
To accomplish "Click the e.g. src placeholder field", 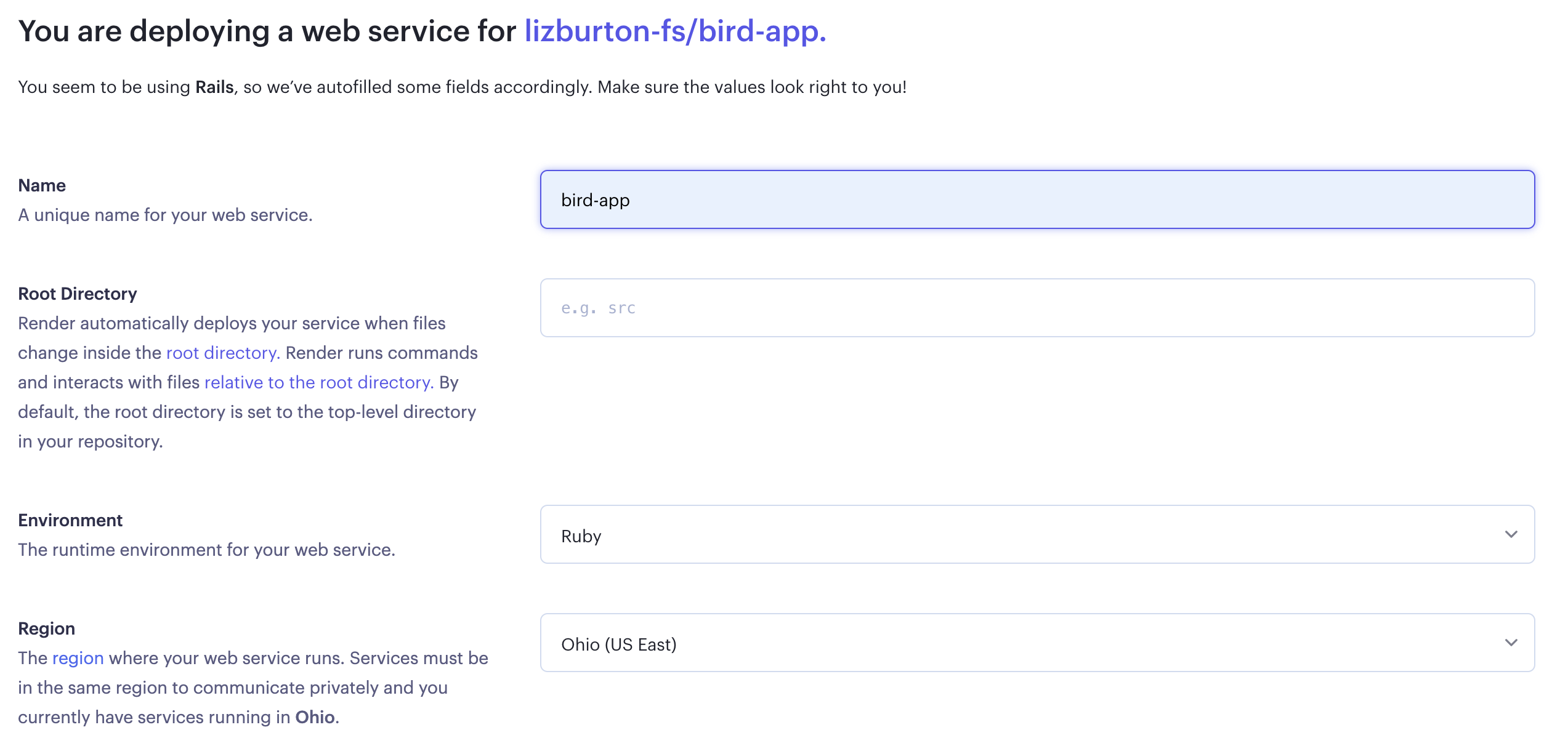I will pyautogui.click(x=597, y=308).
